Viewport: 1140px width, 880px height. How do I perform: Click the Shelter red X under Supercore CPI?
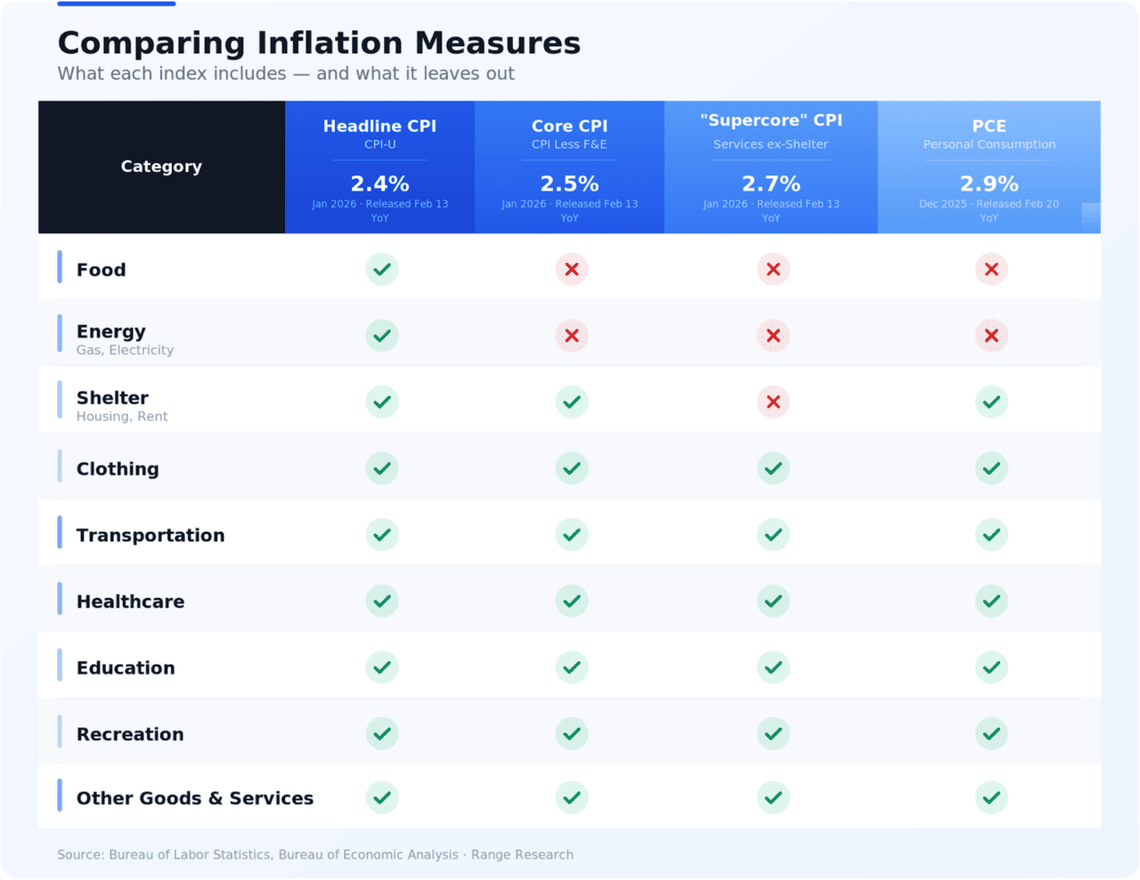tap(773, 402)
